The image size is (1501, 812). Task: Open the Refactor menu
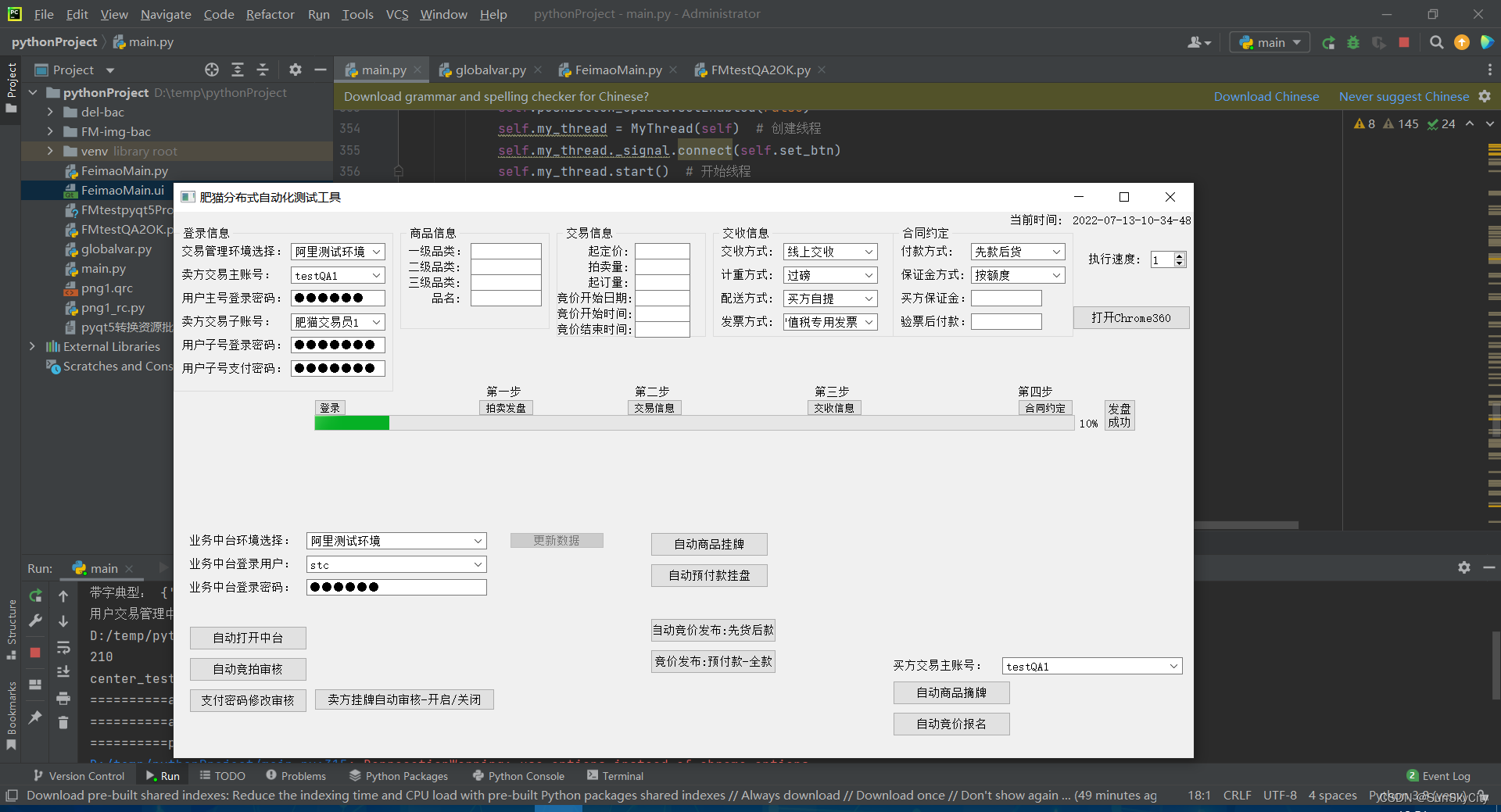270,14
